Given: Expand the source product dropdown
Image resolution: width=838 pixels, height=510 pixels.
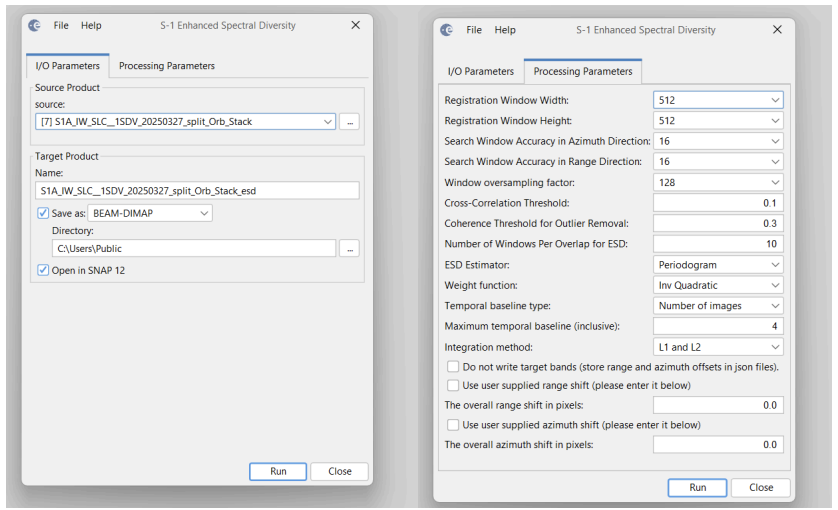Looking at the screenshot, I should 185,121.
